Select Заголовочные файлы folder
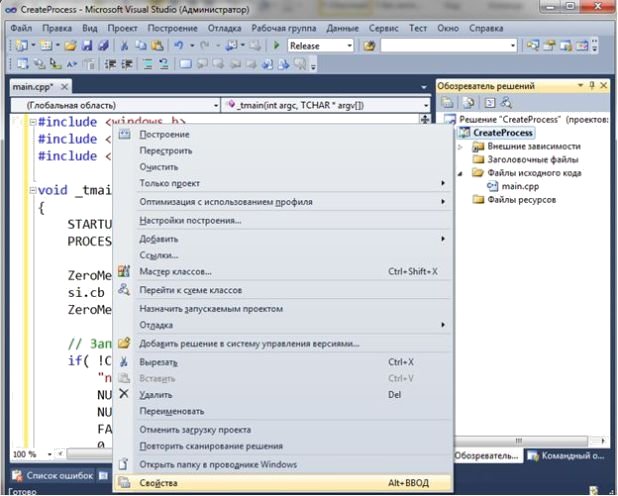 point(533,160)
